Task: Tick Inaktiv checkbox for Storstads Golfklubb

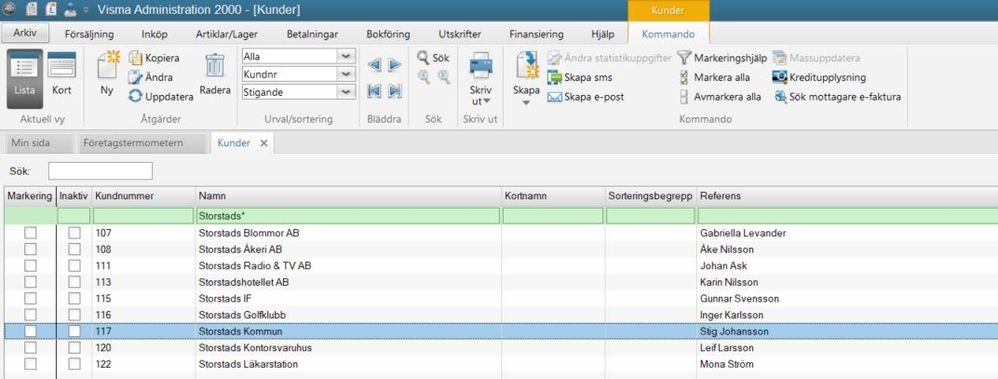Action: point(74,315)
